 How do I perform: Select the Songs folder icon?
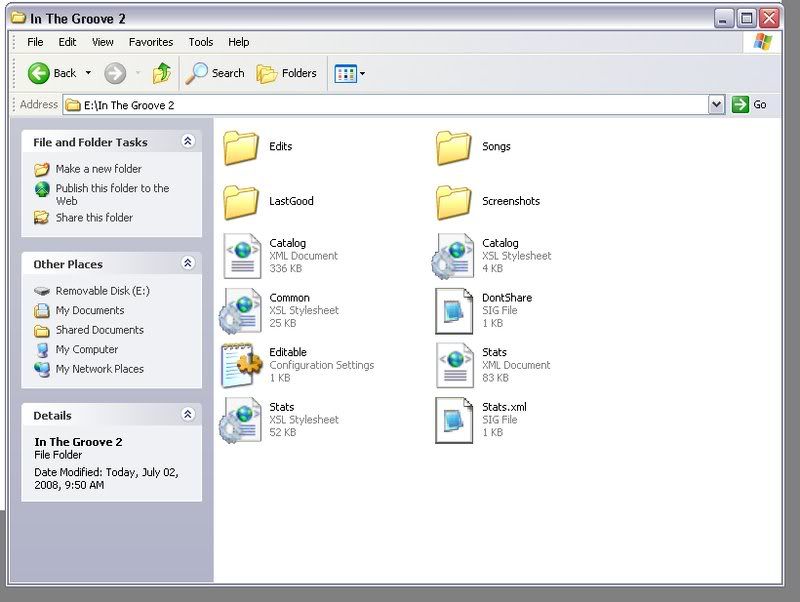coord(453,147)
